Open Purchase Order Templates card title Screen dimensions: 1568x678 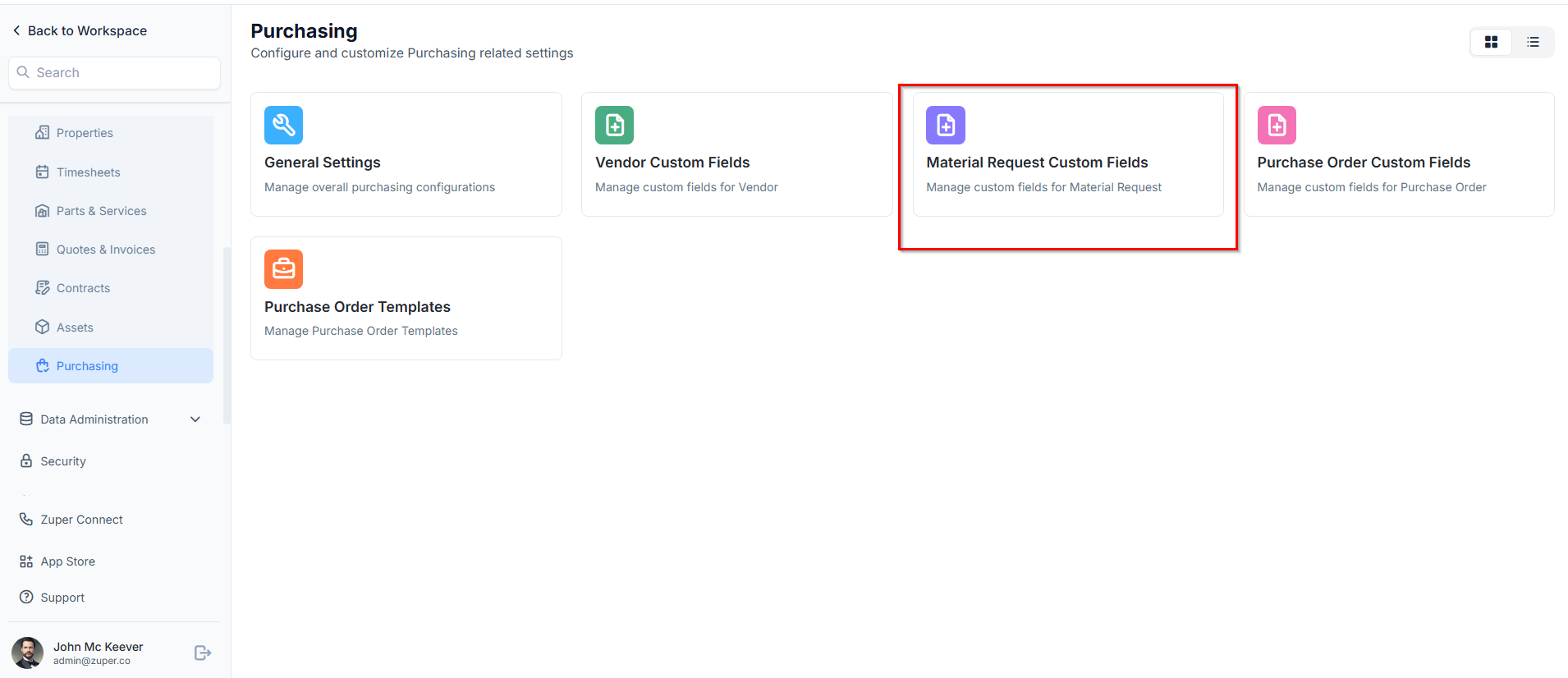coord(357,307)
